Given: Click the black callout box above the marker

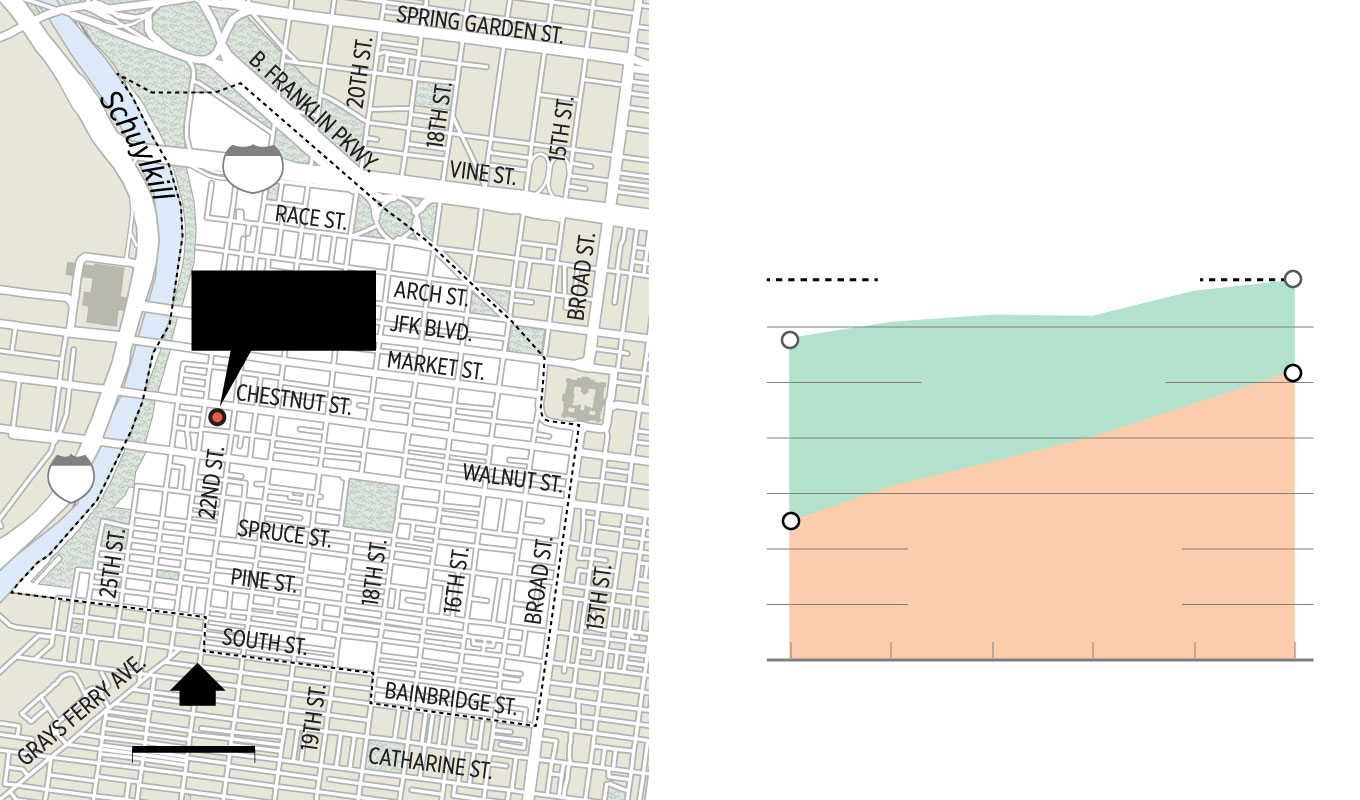Looking at the screenshot, I should 283,310.
